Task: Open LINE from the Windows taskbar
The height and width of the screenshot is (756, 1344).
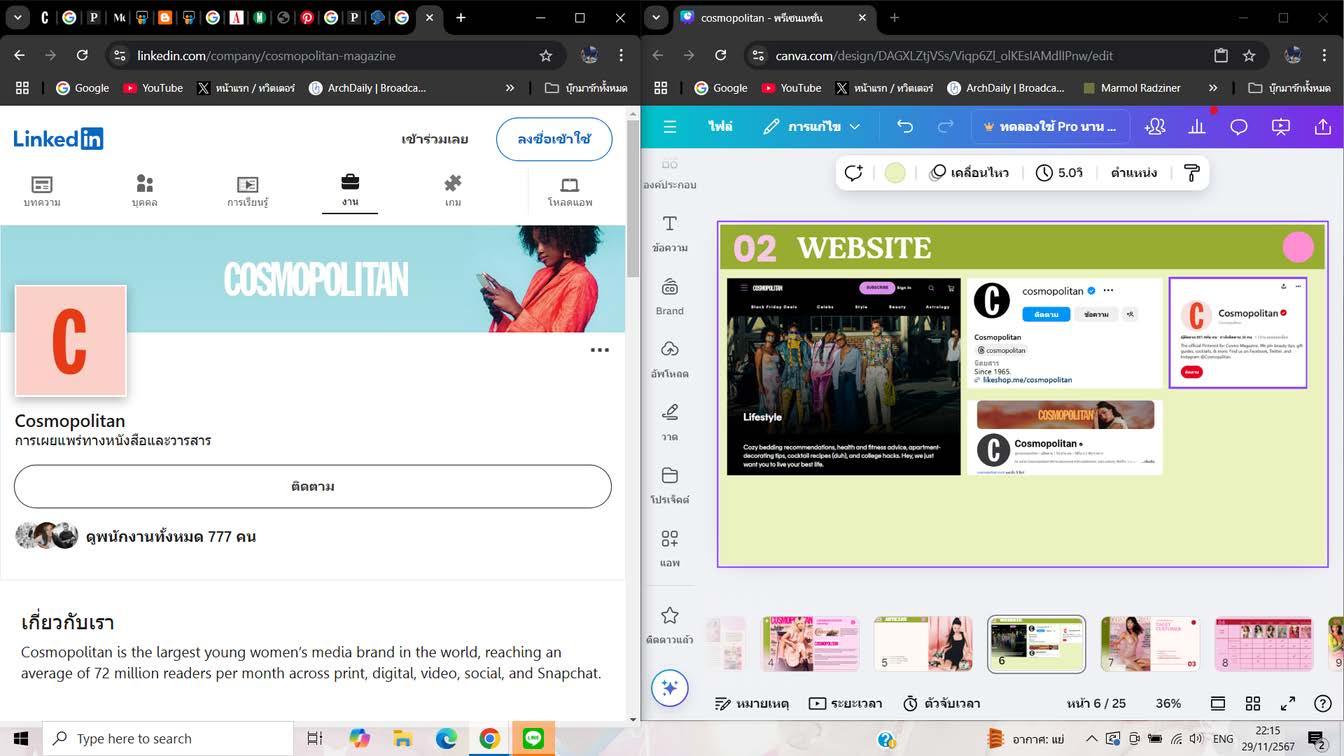Action: (533, 739)
